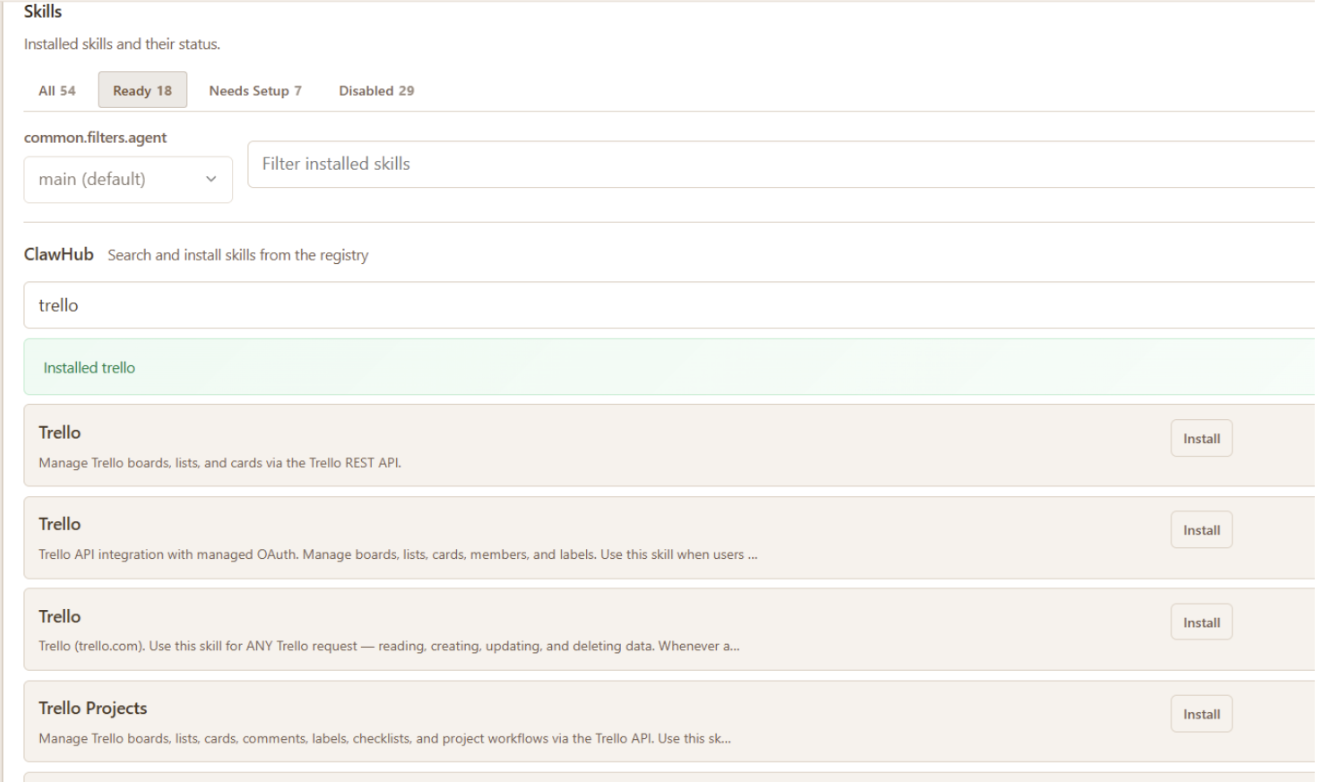
Task: Click the Trello title above the managed OAuth description
Action: [x=59, y=524]
